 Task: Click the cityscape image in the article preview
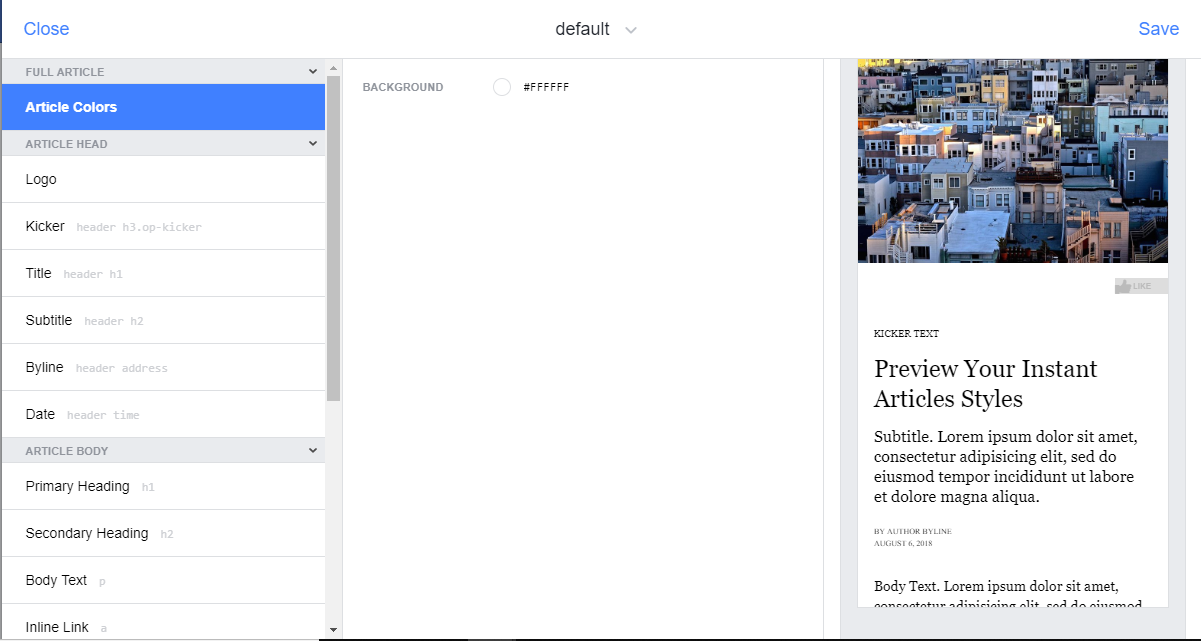pos(1012,160)
